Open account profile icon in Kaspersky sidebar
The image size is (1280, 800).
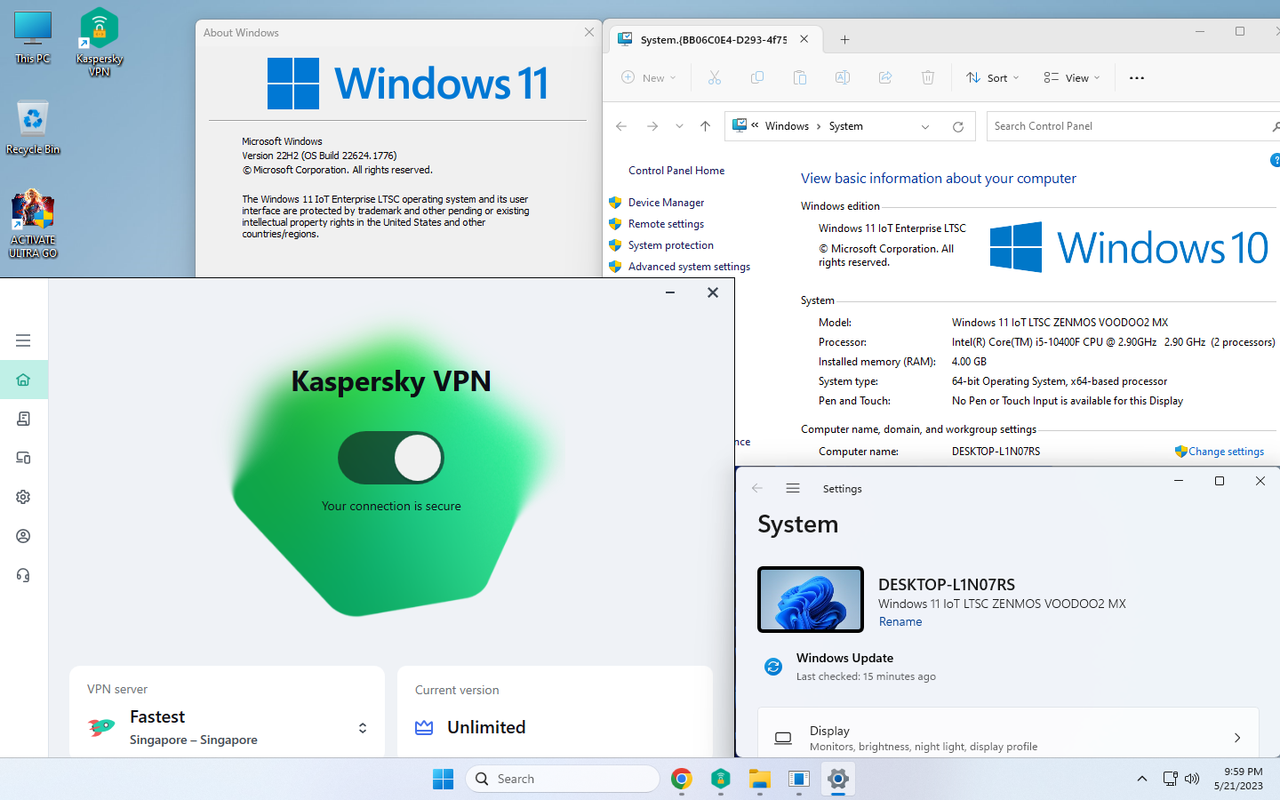coord(23,536)
